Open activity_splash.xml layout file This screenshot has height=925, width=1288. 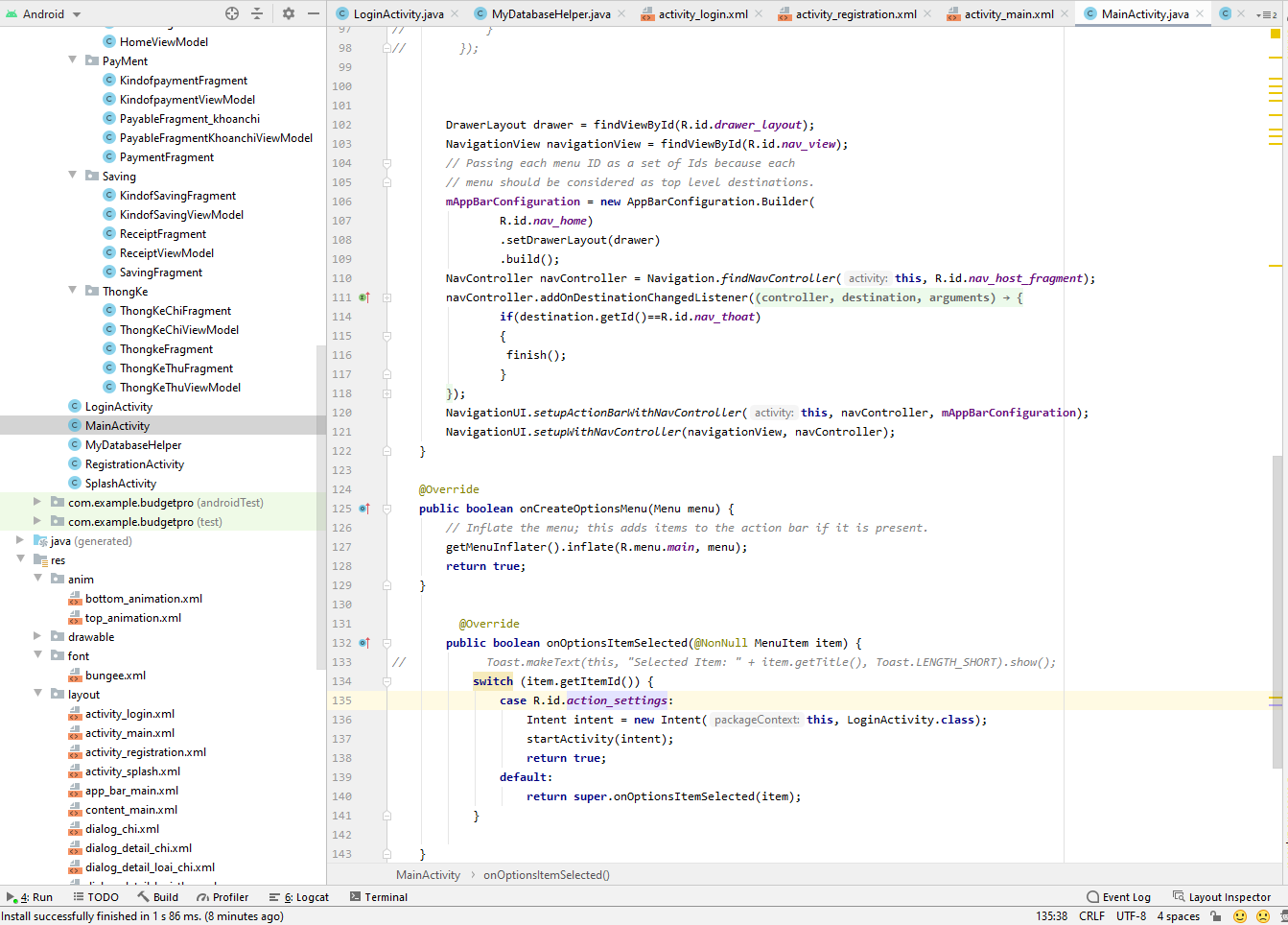pos(132,771)
